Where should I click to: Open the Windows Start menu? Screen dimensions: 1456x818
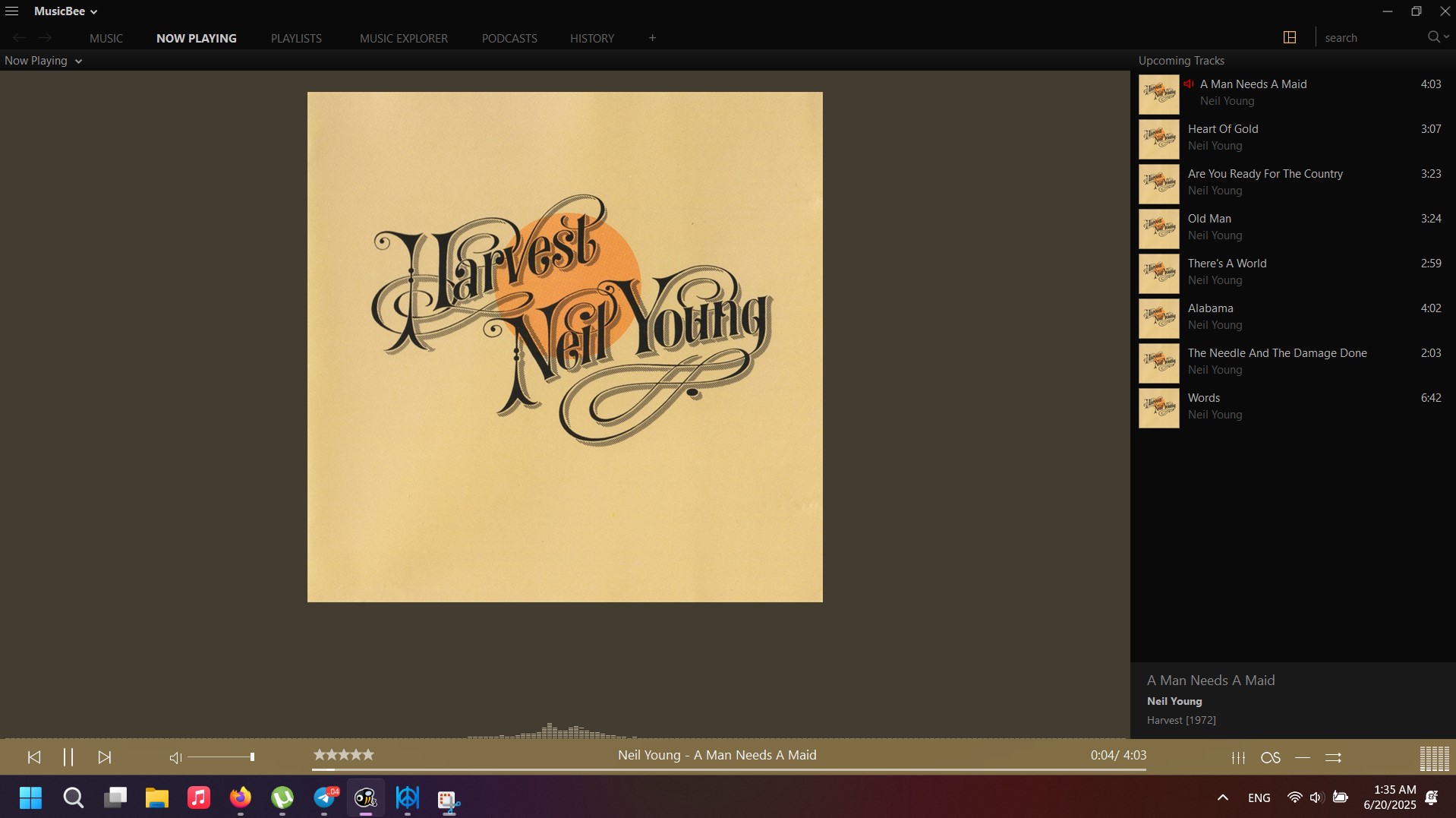(31, 797)
